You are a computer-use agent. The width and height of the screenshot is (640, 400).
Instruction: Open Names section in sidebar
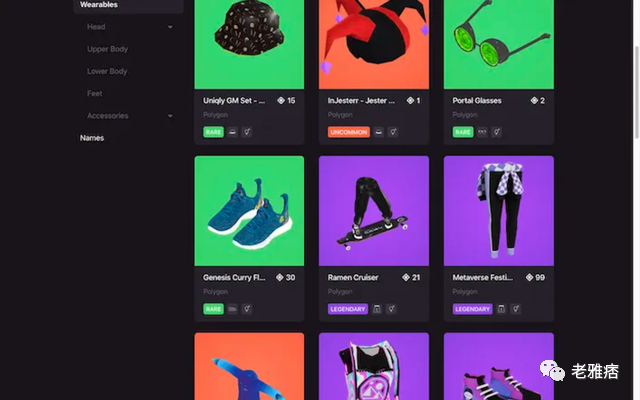92,138
